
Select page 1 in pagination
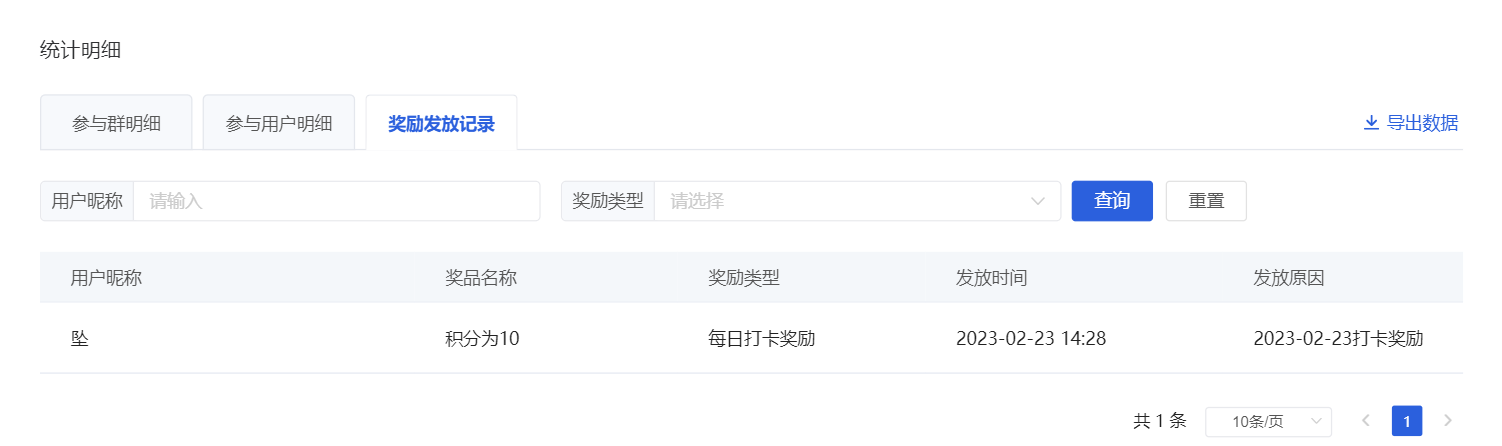point(1407,421)
